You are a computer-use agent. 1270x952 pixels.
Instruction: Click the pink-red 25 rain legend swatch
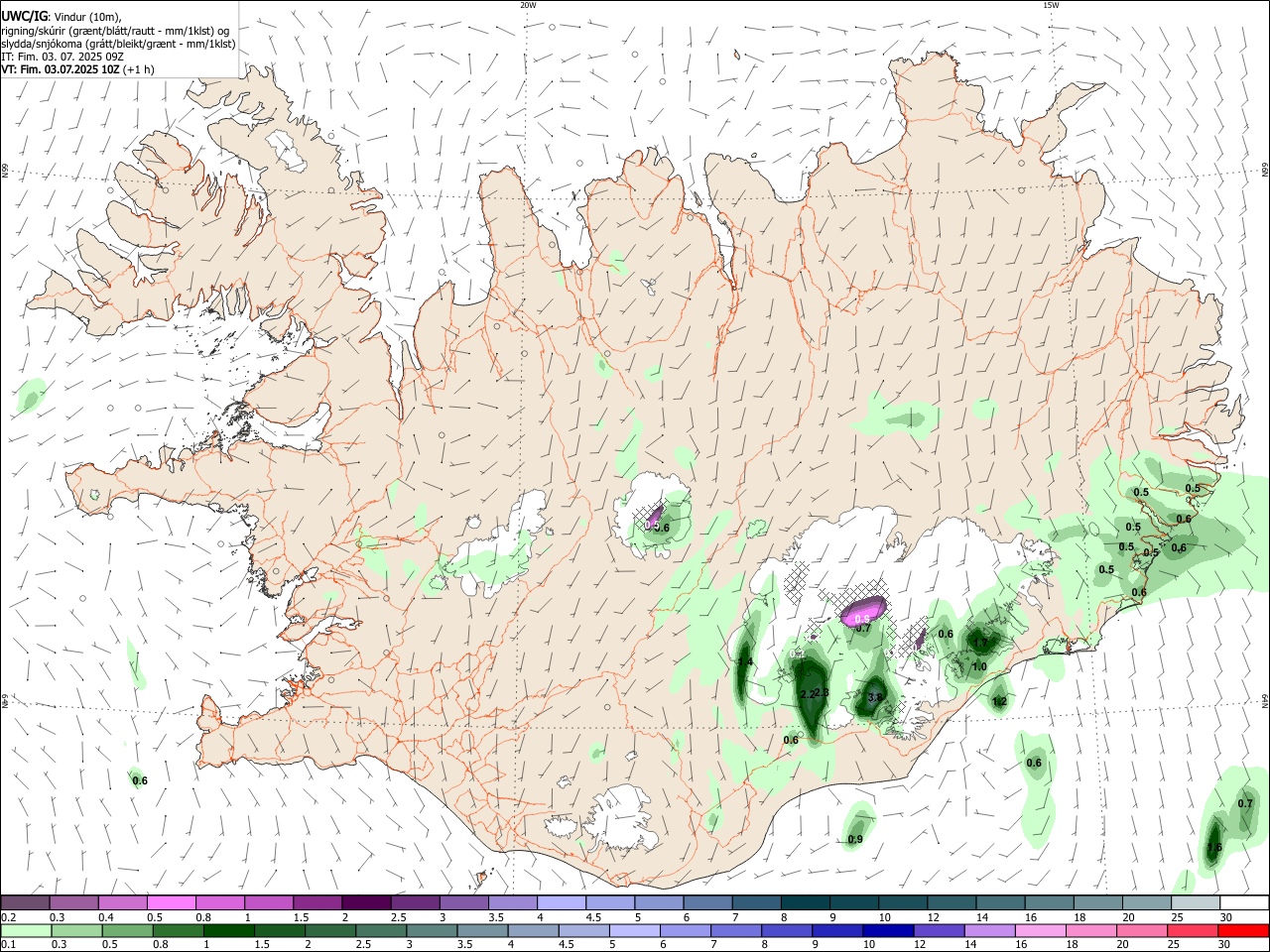(x=1193, y=930)
